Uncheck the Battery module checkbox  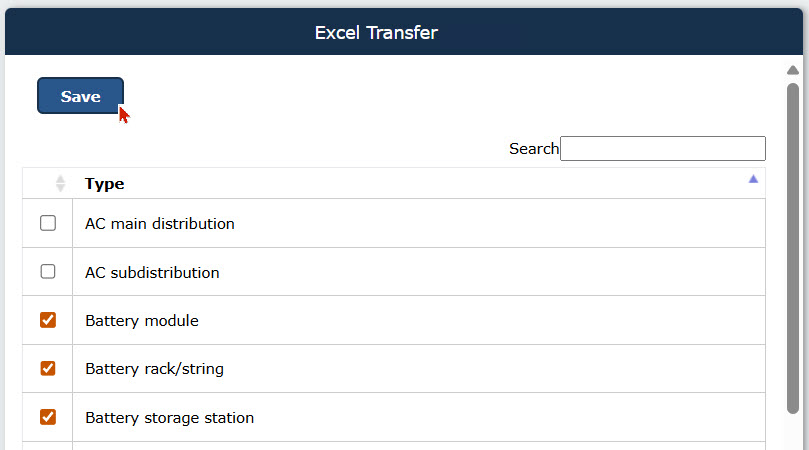[48, 320]
